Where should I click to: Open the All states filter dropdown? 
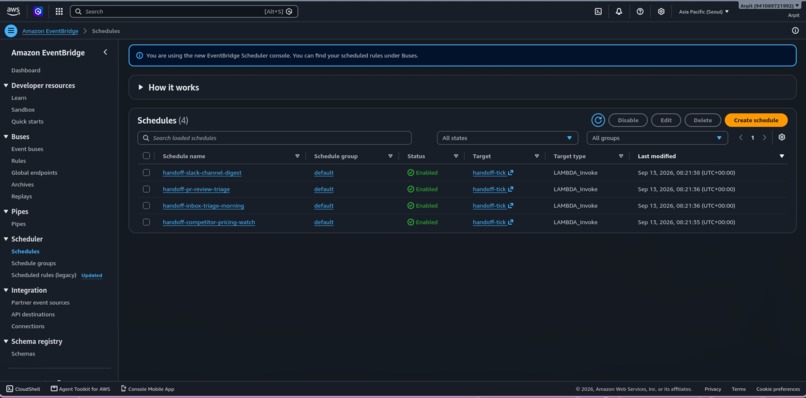click(507, 138)
